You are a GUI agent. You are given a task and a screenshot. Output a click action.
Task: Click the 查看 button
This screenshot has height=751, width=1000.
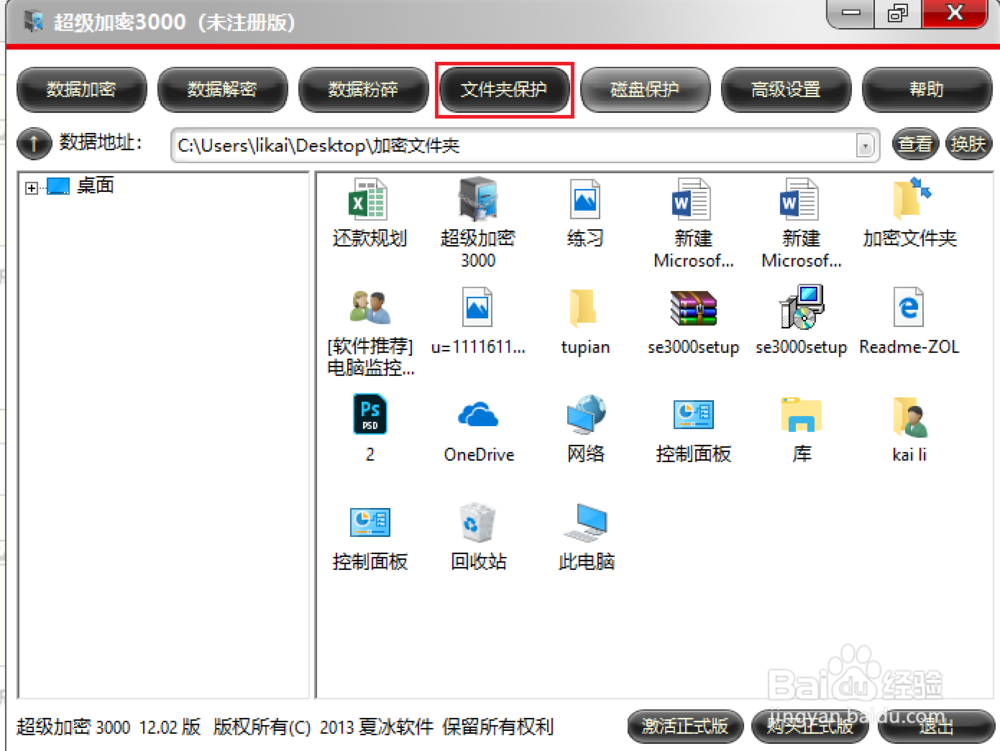click(x=914, y=143)
